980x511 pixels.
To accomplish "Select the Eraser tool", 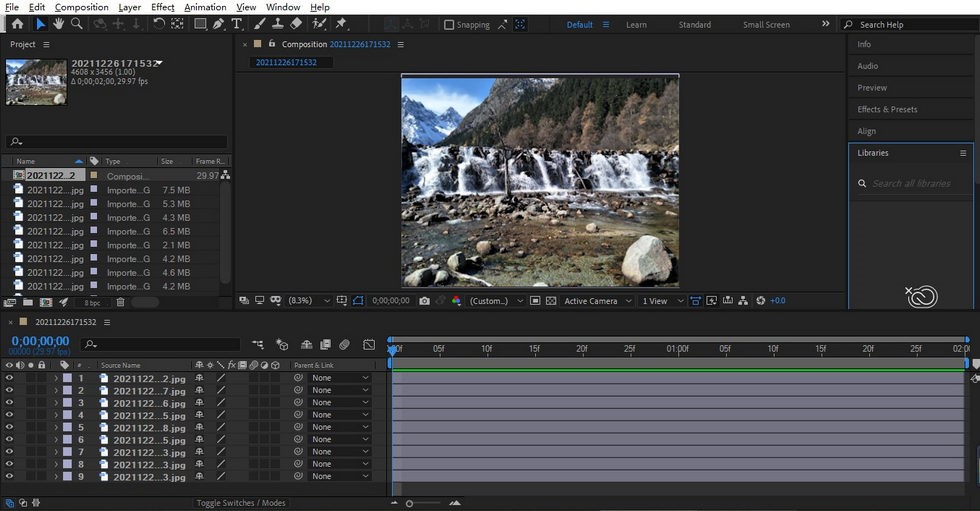I will pos(295,24).
